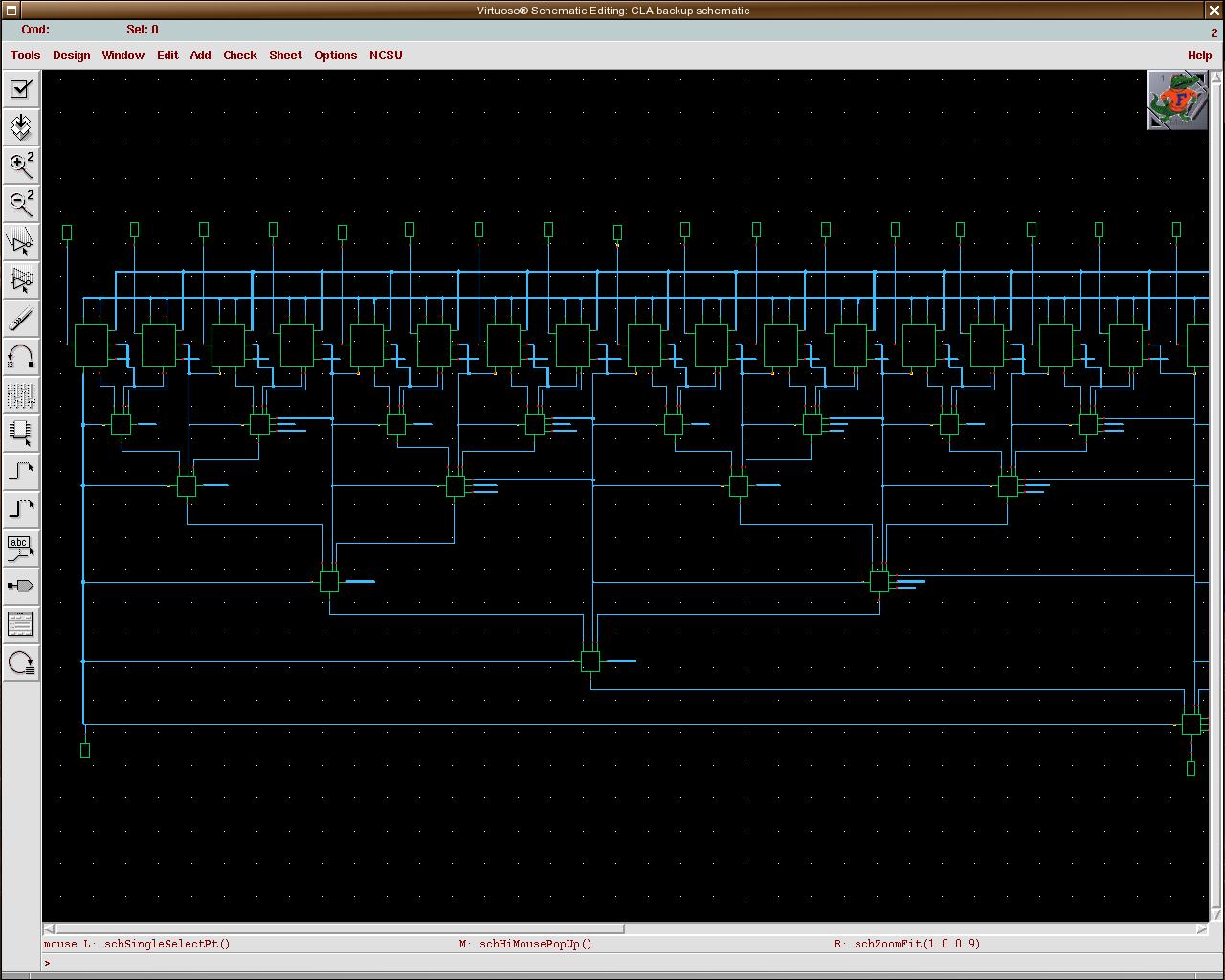This screenshot has width=1225, height=980.
Task: Click the right scroll arrow at bottom
Action: (x=1202, y=928)
